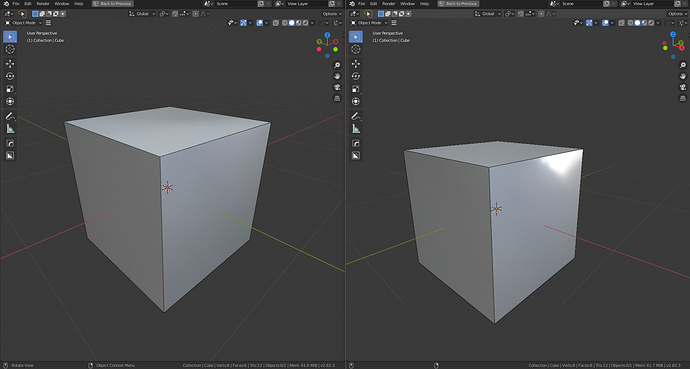Viewport: 690px width, 369px height.
Task: Open the File menu in left window
Action: coord(16,4)
